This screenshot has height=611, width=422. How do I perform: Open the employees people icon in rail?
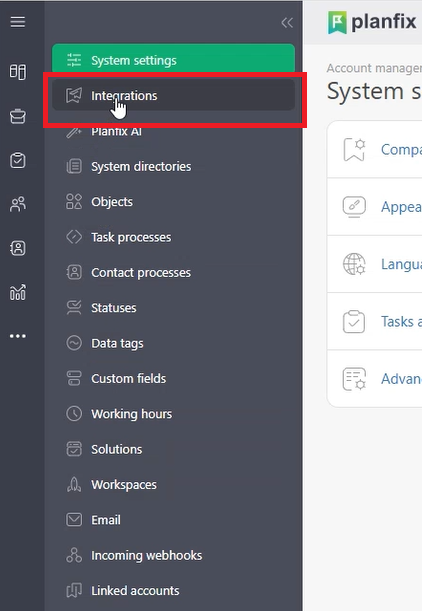point(18,204)
